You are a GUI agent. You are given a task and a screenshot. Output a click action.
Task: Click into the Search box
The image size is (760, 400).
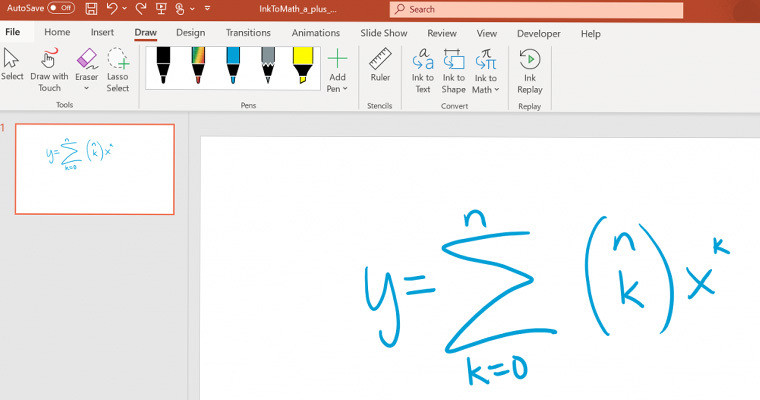tap(537, 10)
